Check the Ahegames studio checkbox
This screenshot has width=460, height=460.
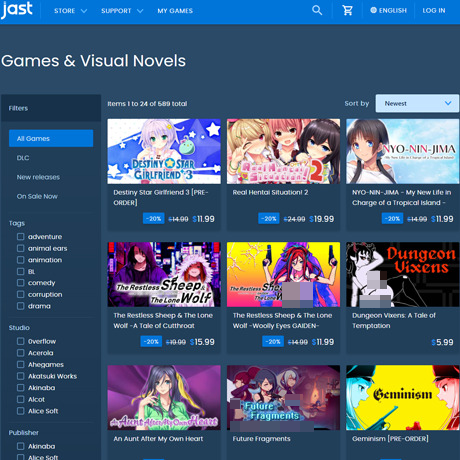(21, 364)
